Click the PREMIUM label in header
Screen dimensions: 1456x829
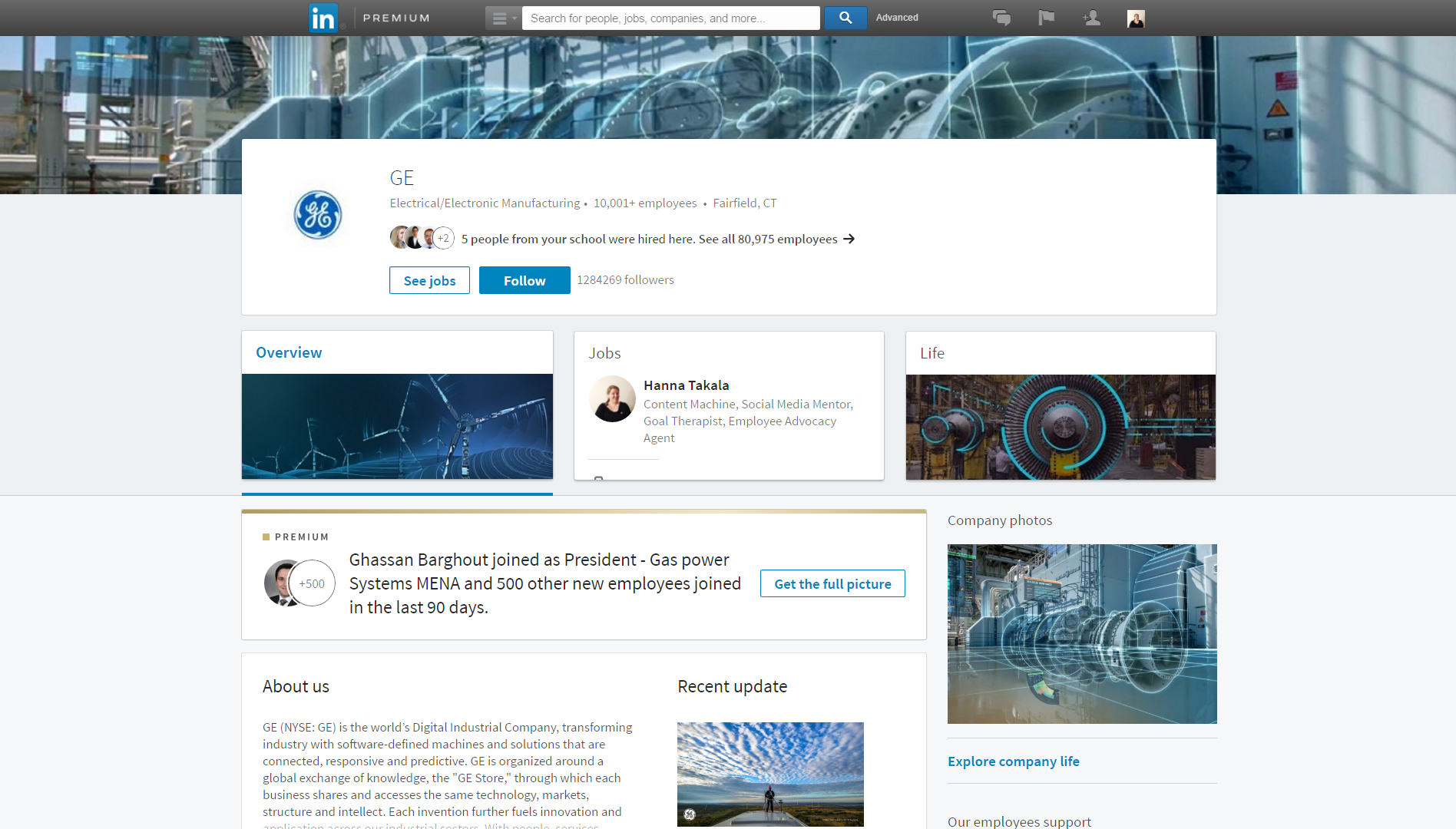396,18
